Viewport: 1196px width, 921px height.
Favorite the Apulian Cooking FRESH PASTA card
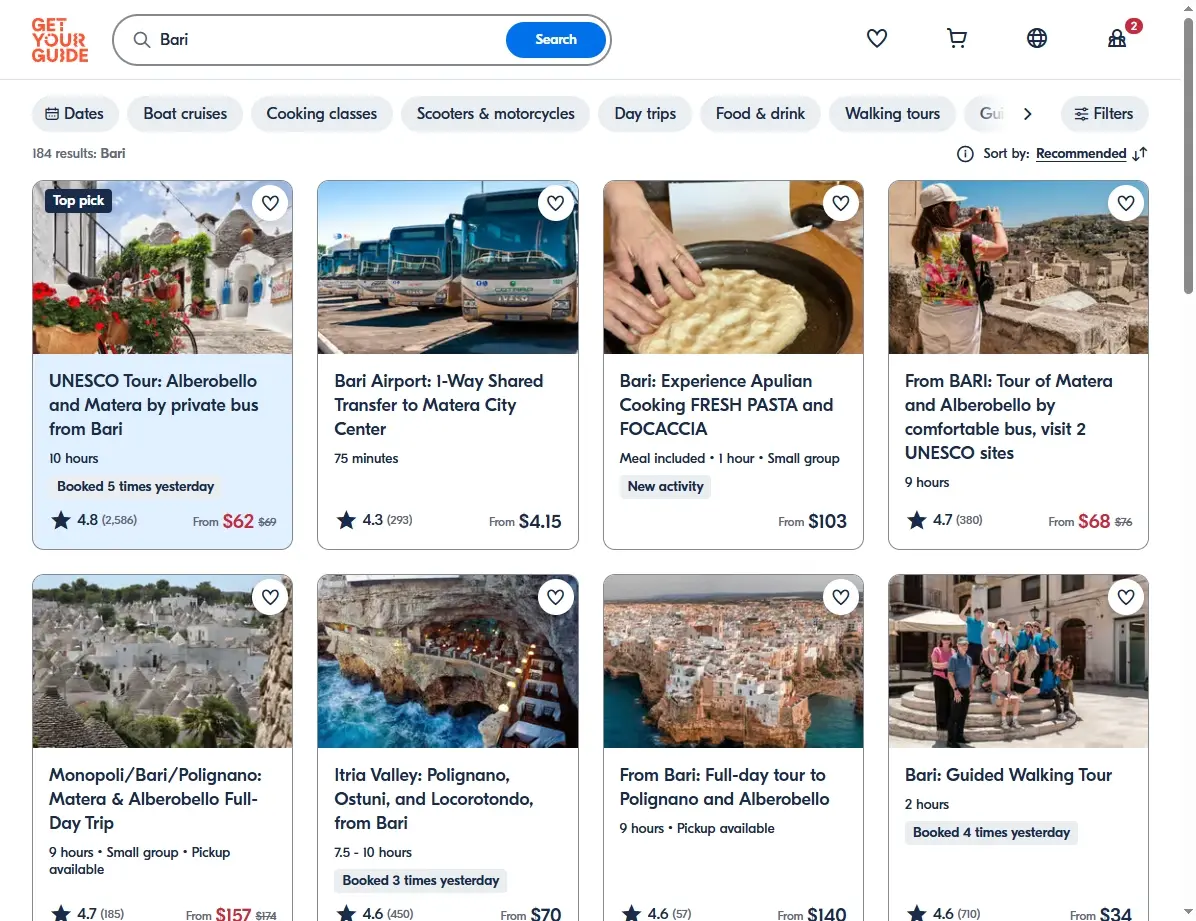tap(841, 203)
